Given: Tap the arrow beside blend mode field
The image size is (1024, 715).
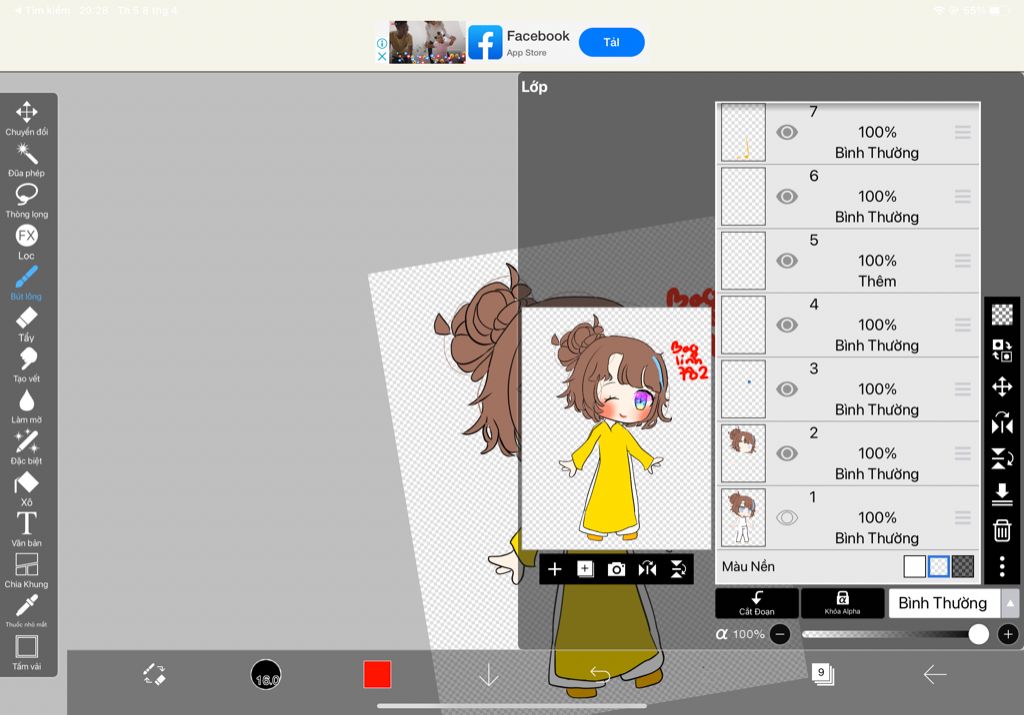Looking at the screenshot, I should (x=1010, y=603).
